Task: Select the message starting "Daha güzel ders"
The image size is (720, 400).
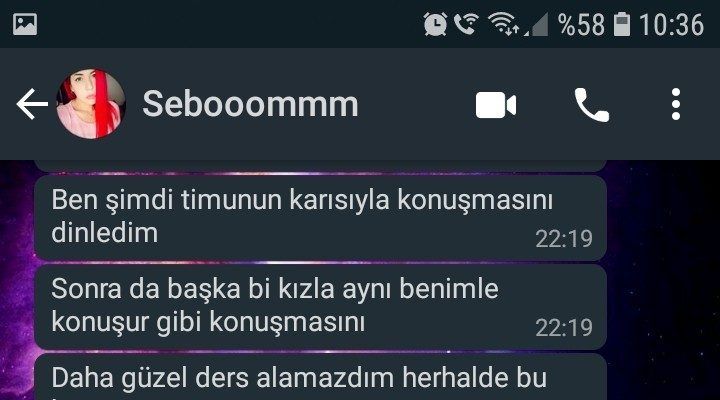Action: click(x=321, y=377)
